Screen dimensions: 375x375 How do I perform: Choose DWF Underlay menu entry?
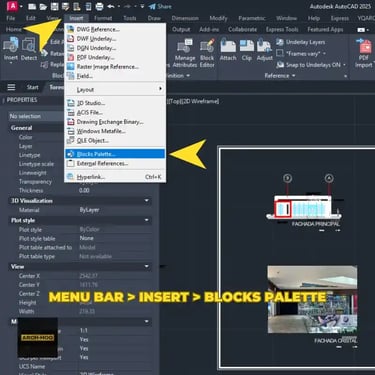coord(115,39)
